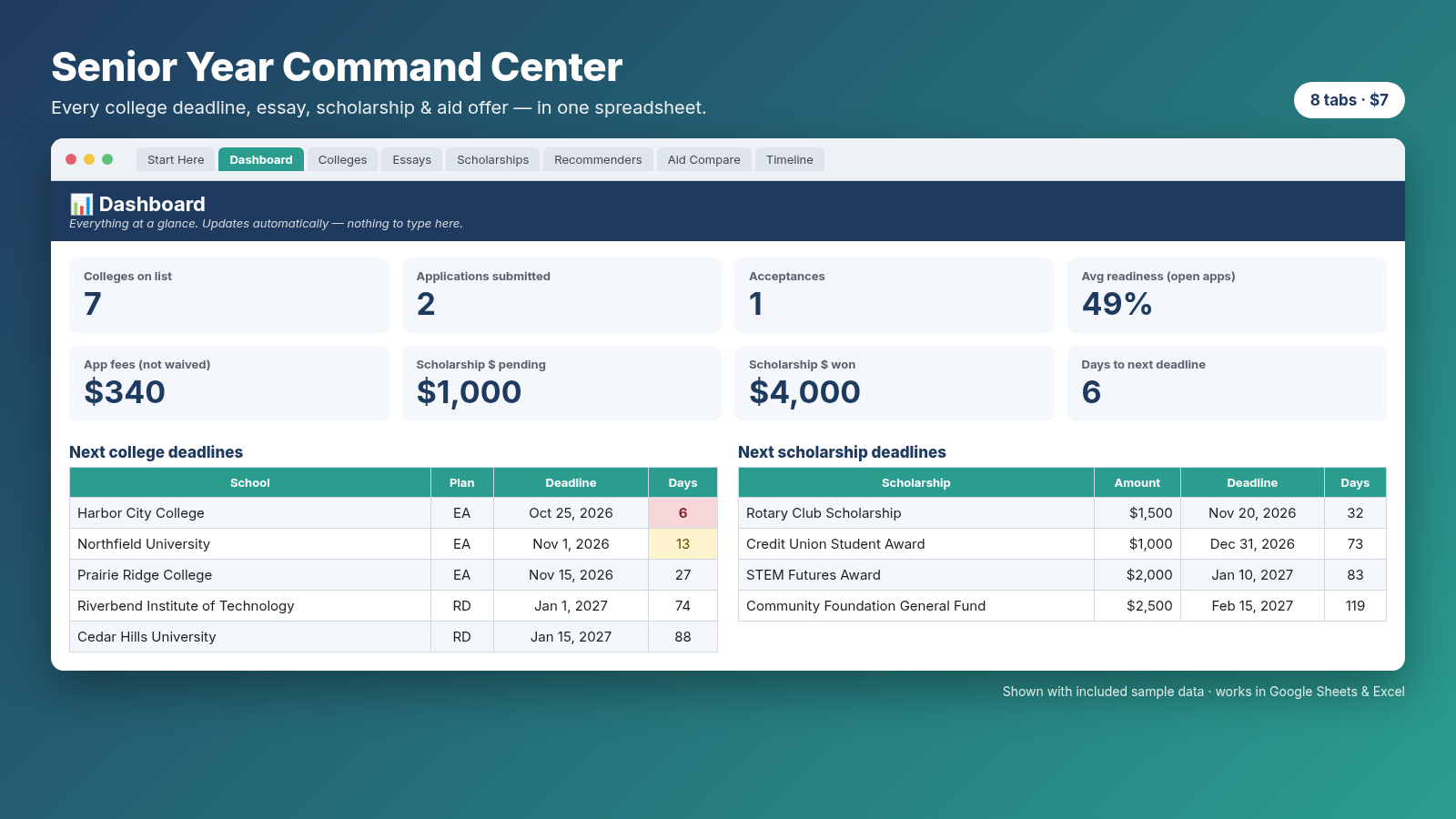1456x819 pixels.
Task: Open the Essays tab
Action: tap(412, 159)
